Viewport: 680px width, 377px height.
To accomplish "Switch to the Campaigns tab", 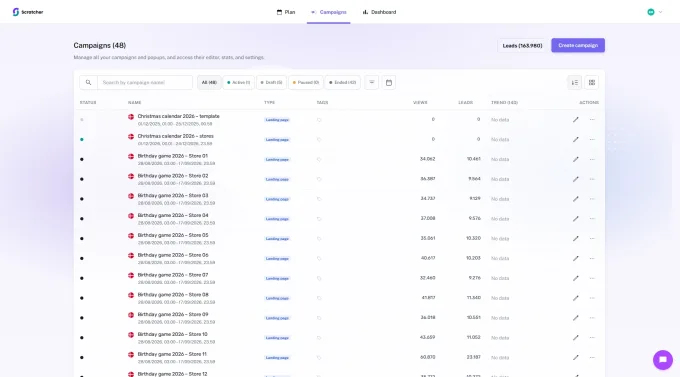I will coord(329,12).
